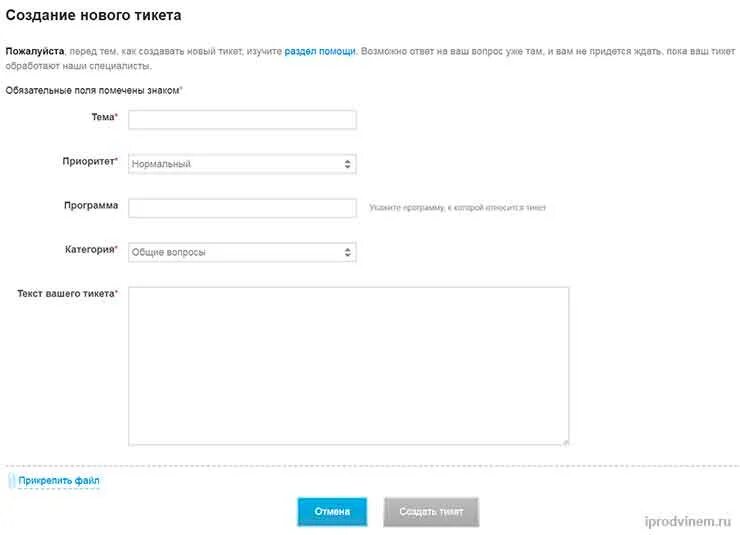Click the Укажите программу hint text

coord(457,208)
